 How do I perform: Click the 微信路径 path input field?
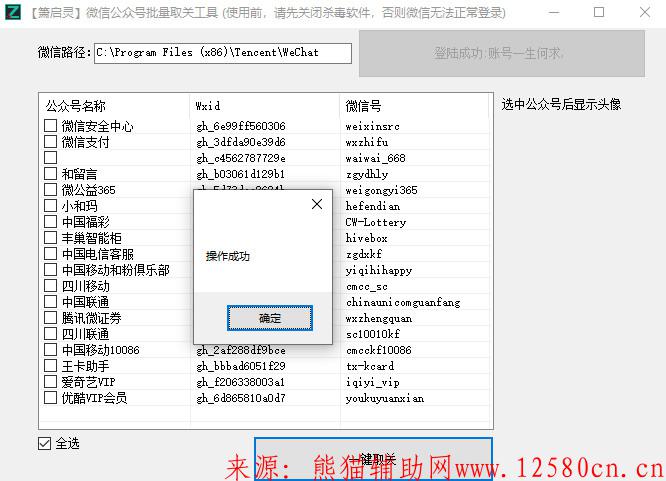(222, 53)
